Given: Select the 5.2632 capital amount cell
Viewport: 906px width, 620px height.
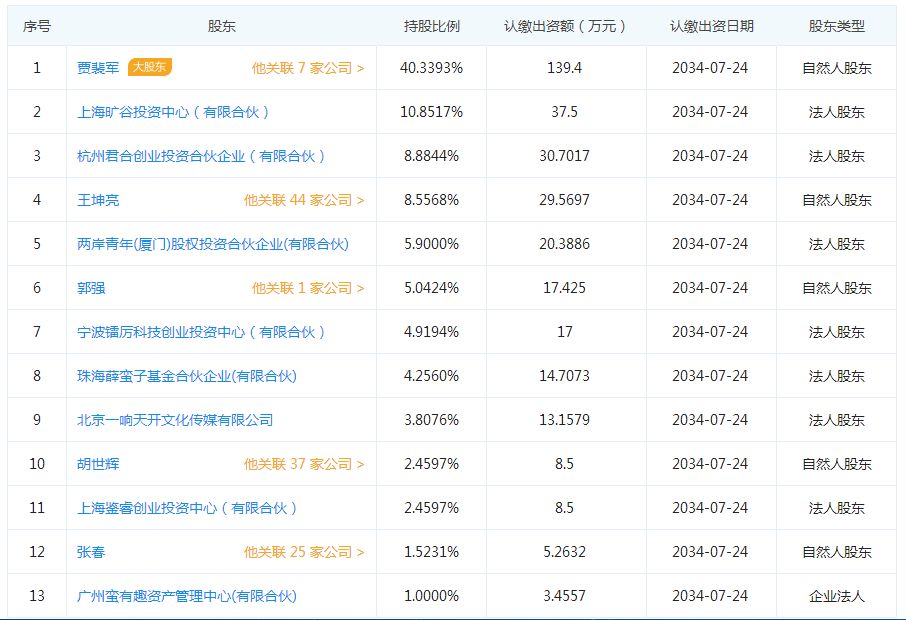Looking at the screenshot, I should click(x=565, y=552).
